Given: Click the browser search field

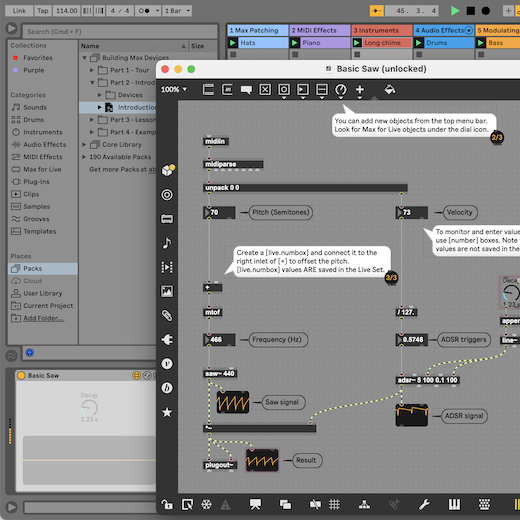Looking at the screenshot, I should click(x=120, y=32).
